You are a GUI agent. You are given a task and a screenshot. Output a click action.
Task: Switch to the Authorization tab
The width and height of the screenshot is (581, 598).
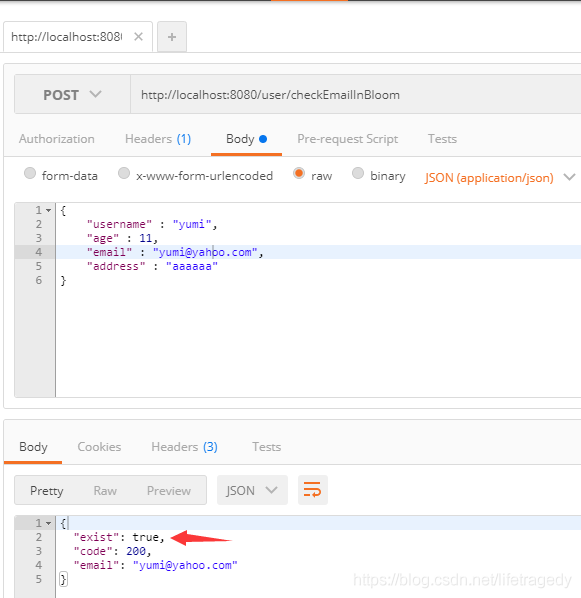pos(57,139)
